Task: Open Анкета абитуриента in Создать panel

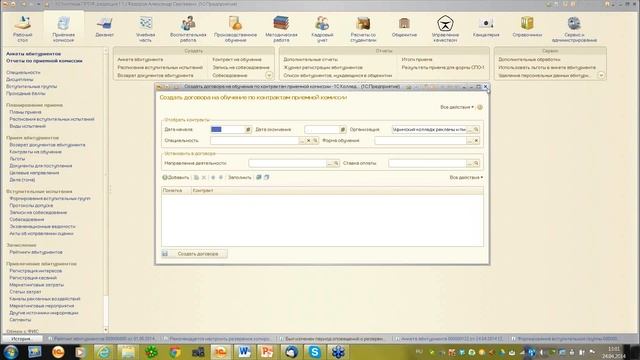Action: tap(140, 60)
